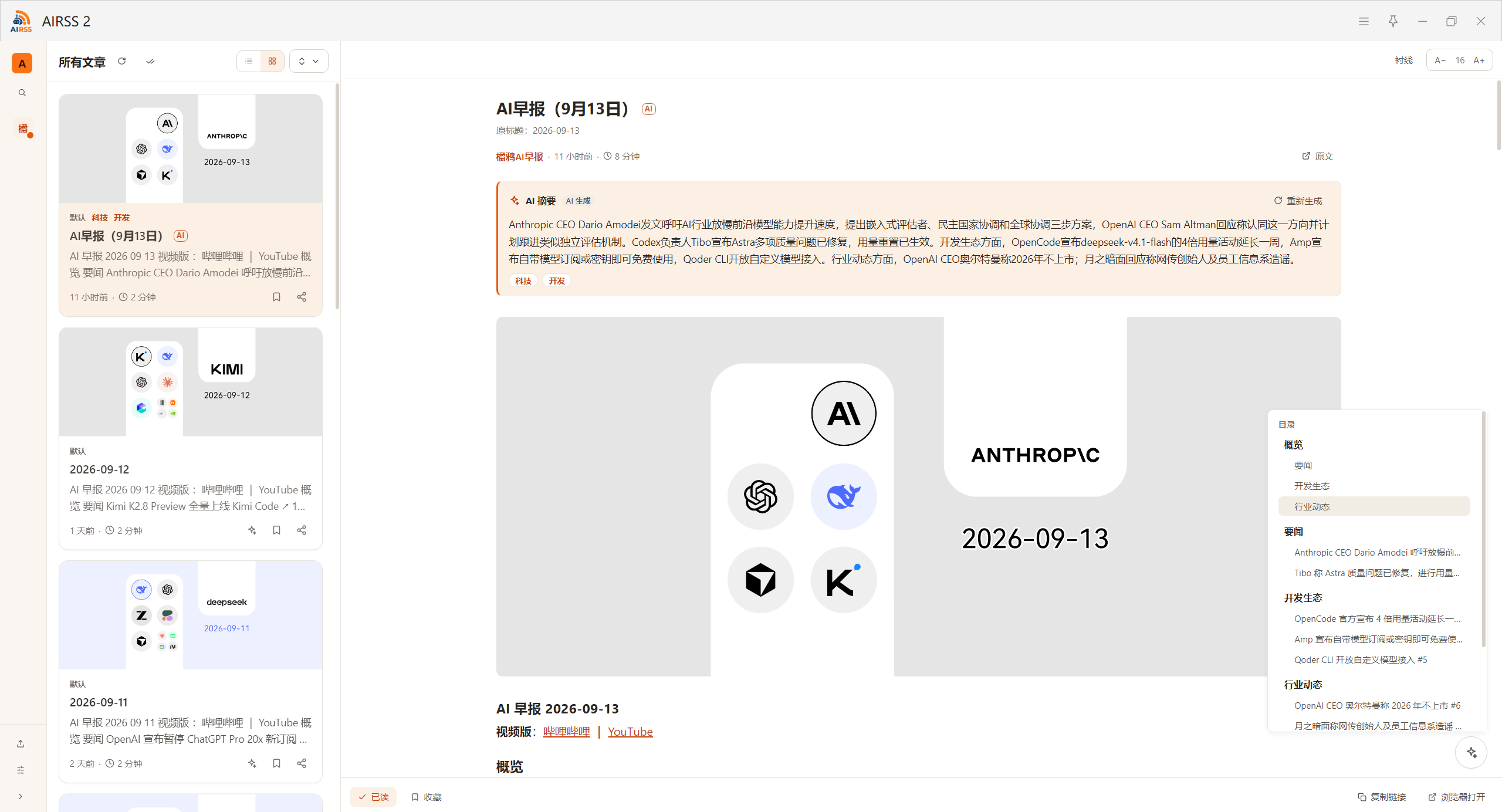Open the settings sliders icon in sidebar
The image size is (1502, 812).
21,770
